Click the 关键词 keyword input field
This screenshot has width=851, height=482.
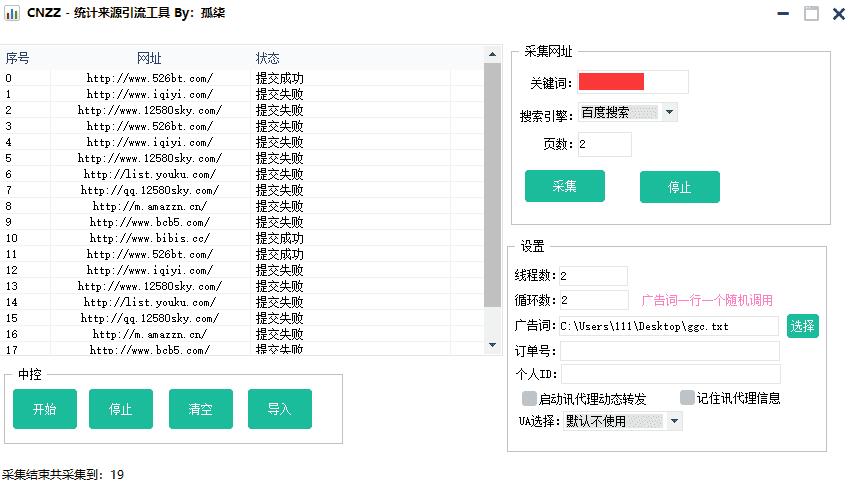coord(632,82)
